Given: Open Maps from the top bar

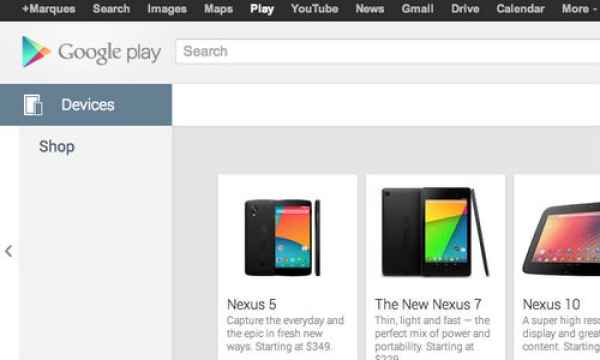Looking at the screenshot, I should tap(218, 8).
